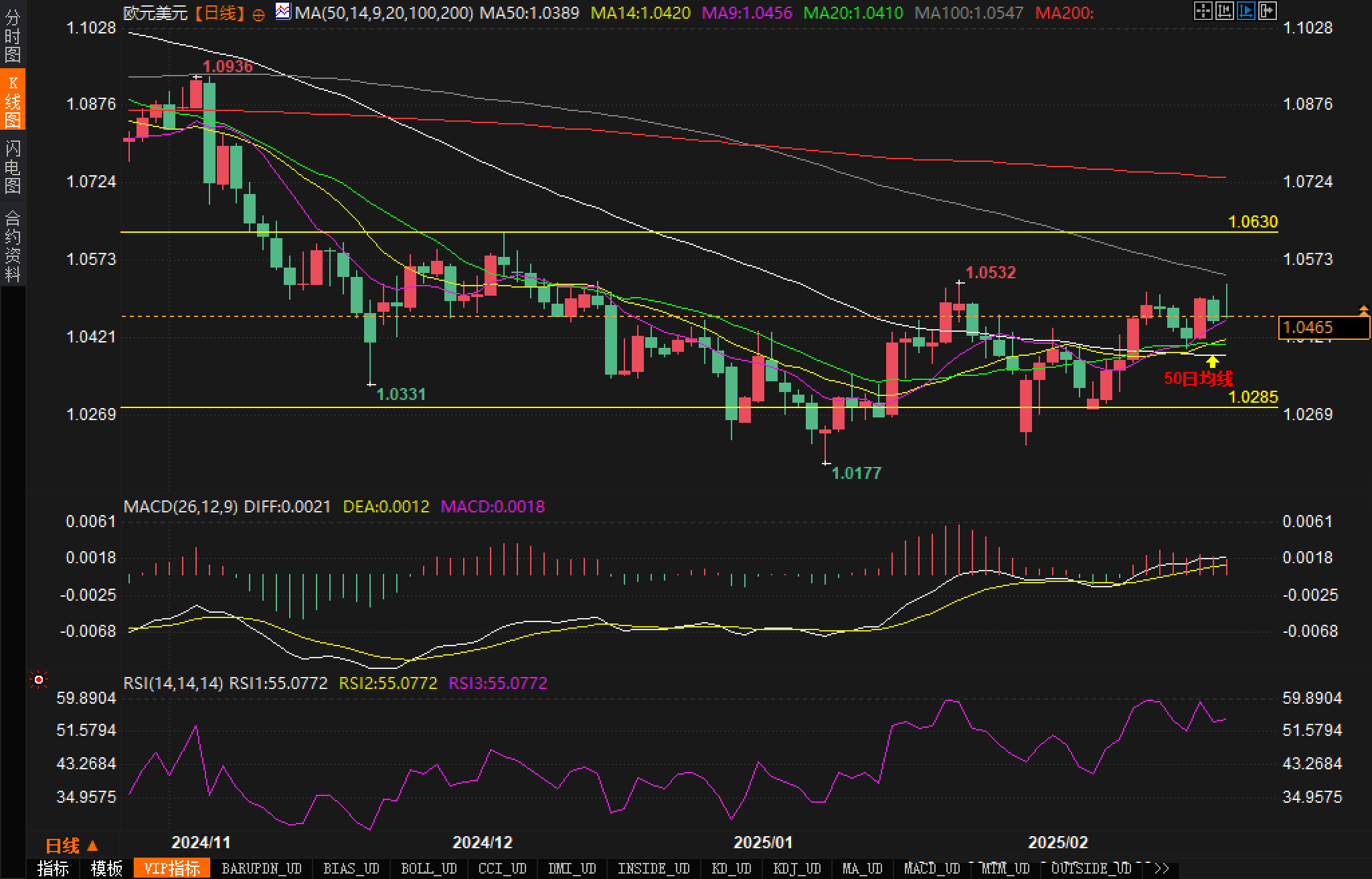Click the red sun alert icon near RSI
This screenshot has width=1372, height=879.
point(39,680)
